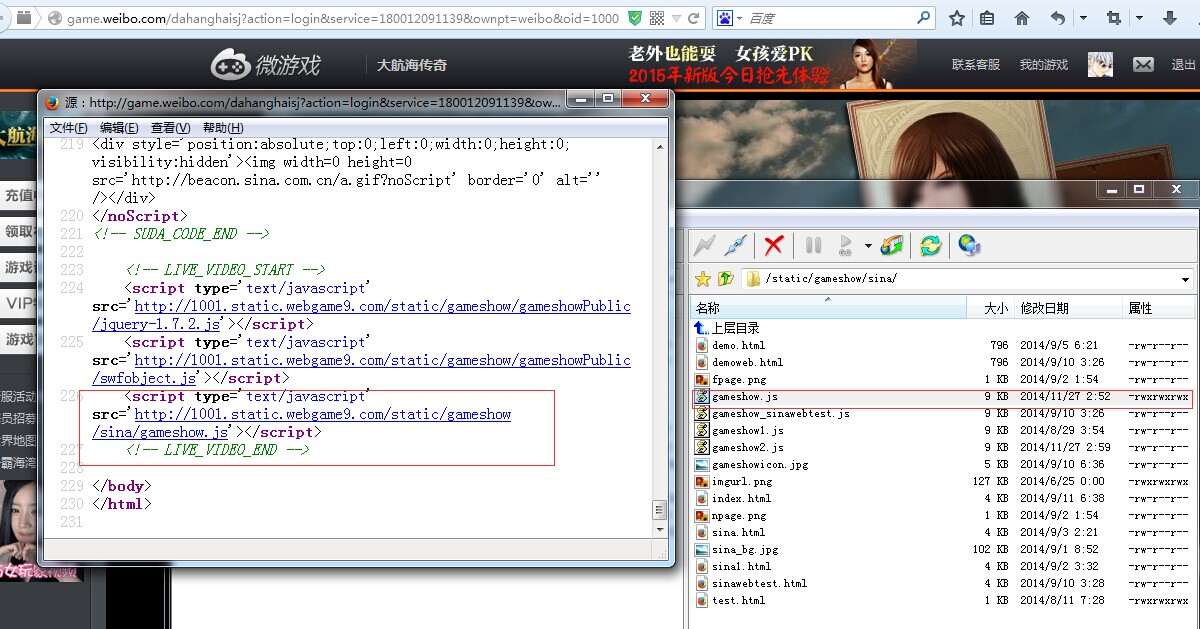Select sina_bg.jpg in the FTP file list

(x=943, y=549)
